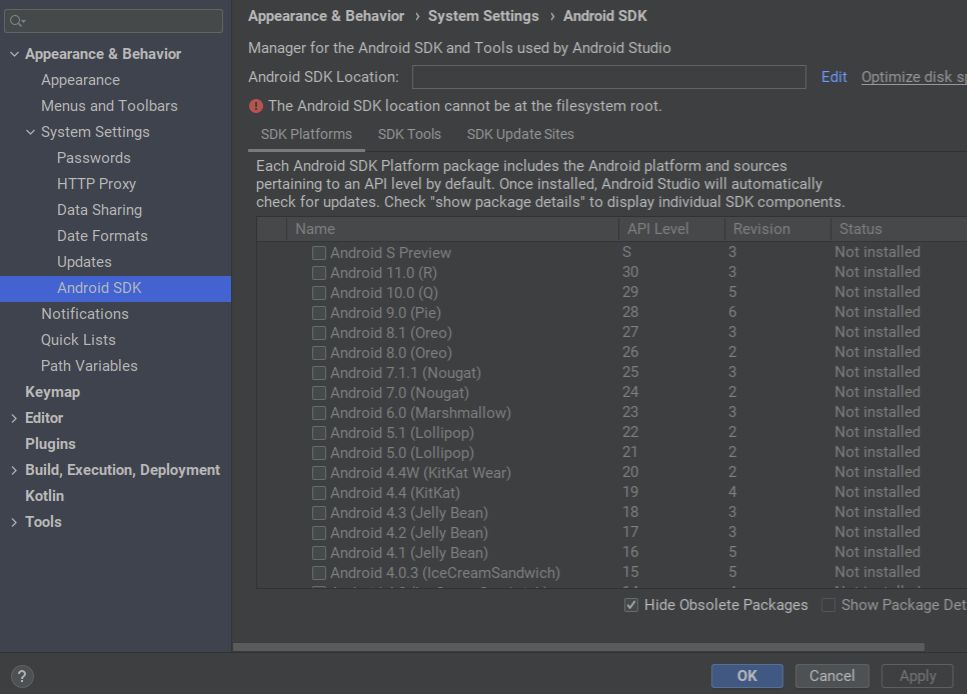
Task: Check the Android 11.0 (R) checkbox
Action: click(x=319, y=273)
